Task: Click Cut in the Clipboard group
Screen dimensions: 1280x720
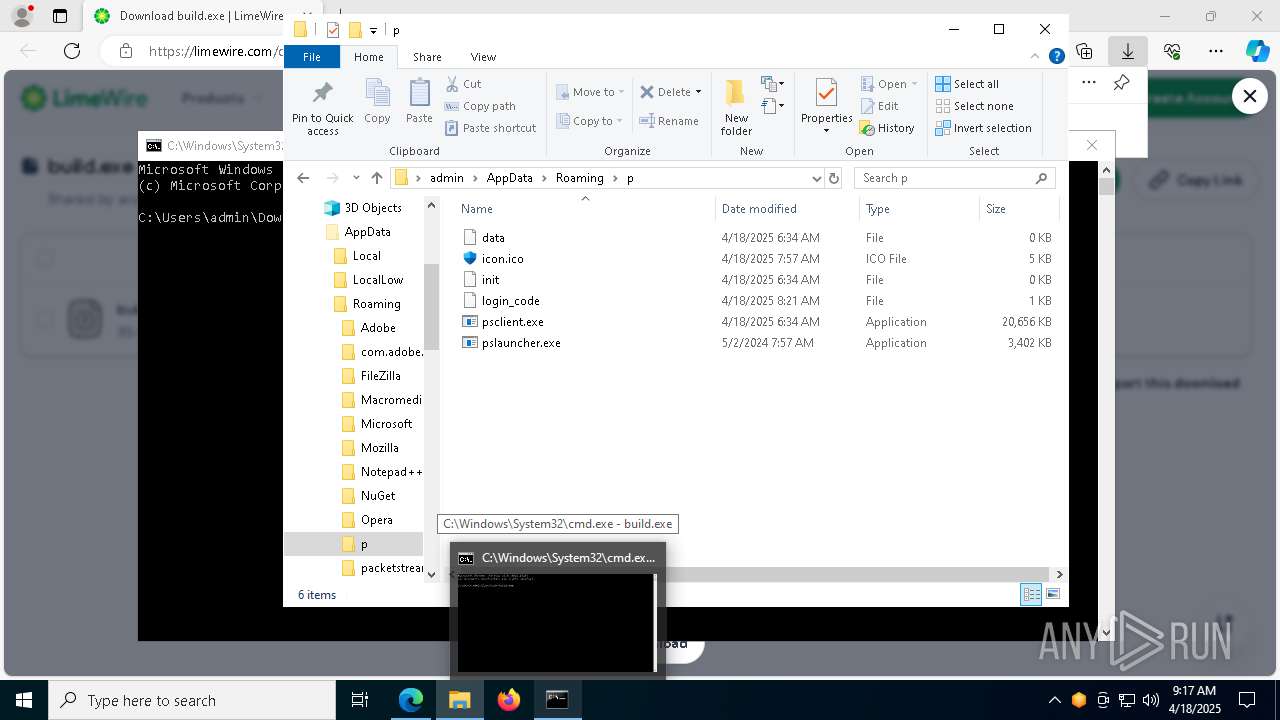Action: [x=463, y=84]
